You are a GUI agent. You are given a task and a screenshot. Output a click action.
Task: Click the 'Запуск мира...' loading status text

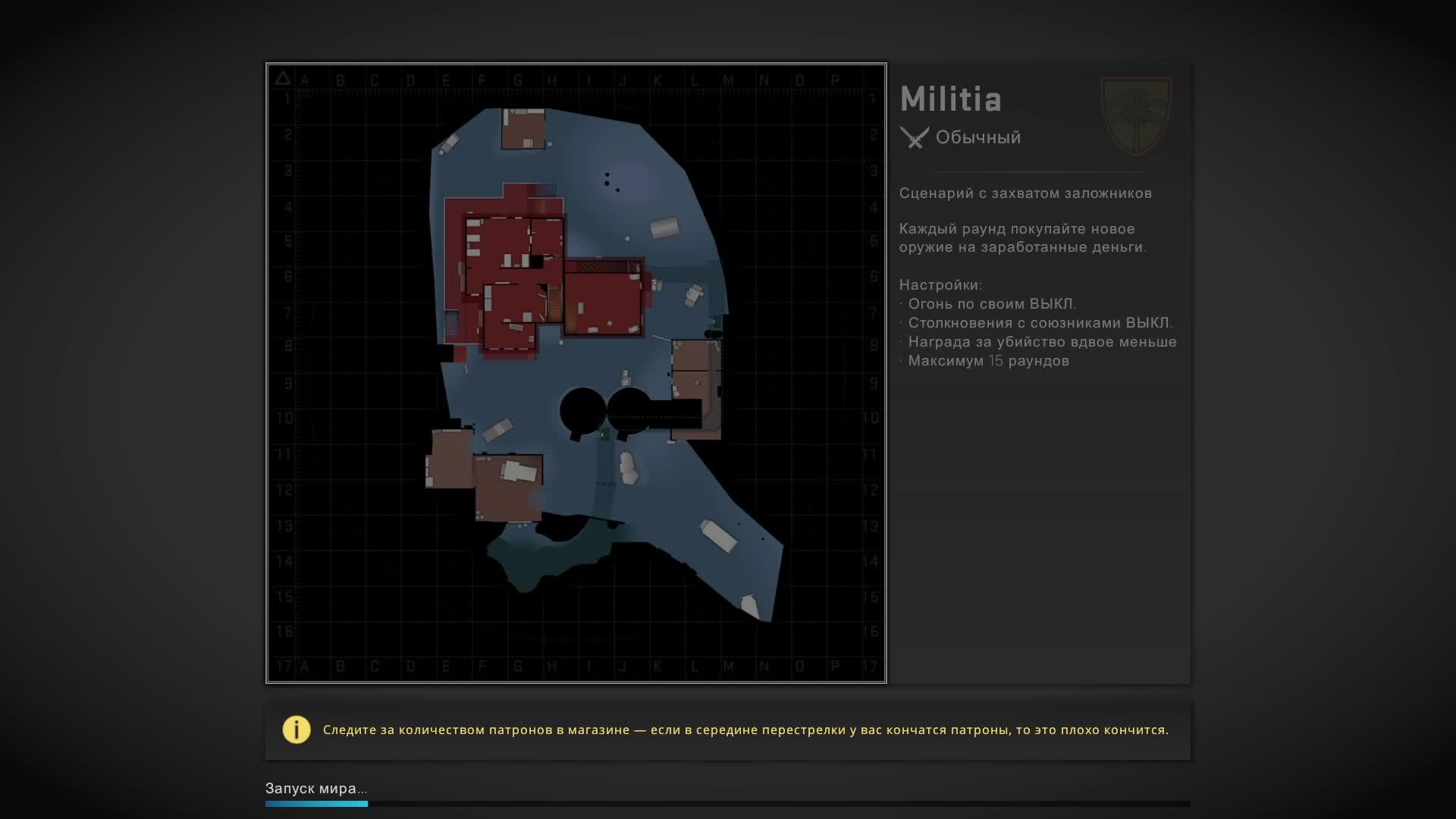click(316, 789)
